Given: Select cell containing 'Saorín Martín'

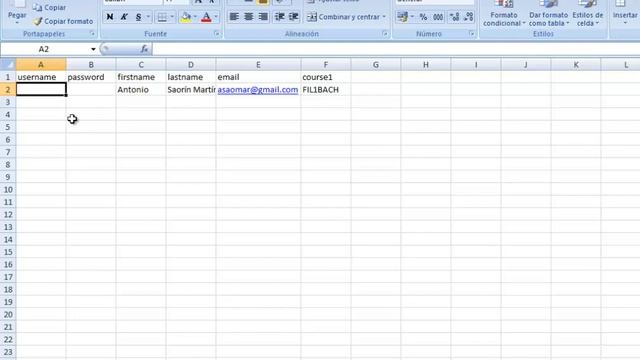Looking at the screenshot, I should point(191,89).
